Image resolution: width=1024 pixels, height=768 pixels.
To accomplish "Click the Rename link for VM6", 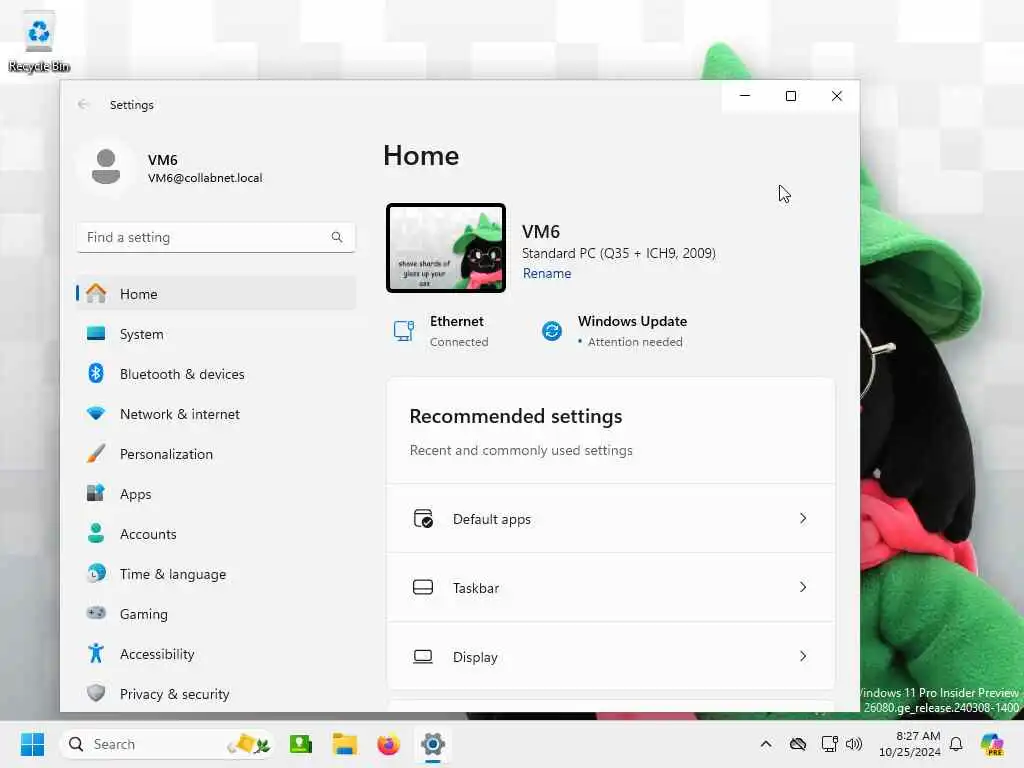I will [547, 274].
